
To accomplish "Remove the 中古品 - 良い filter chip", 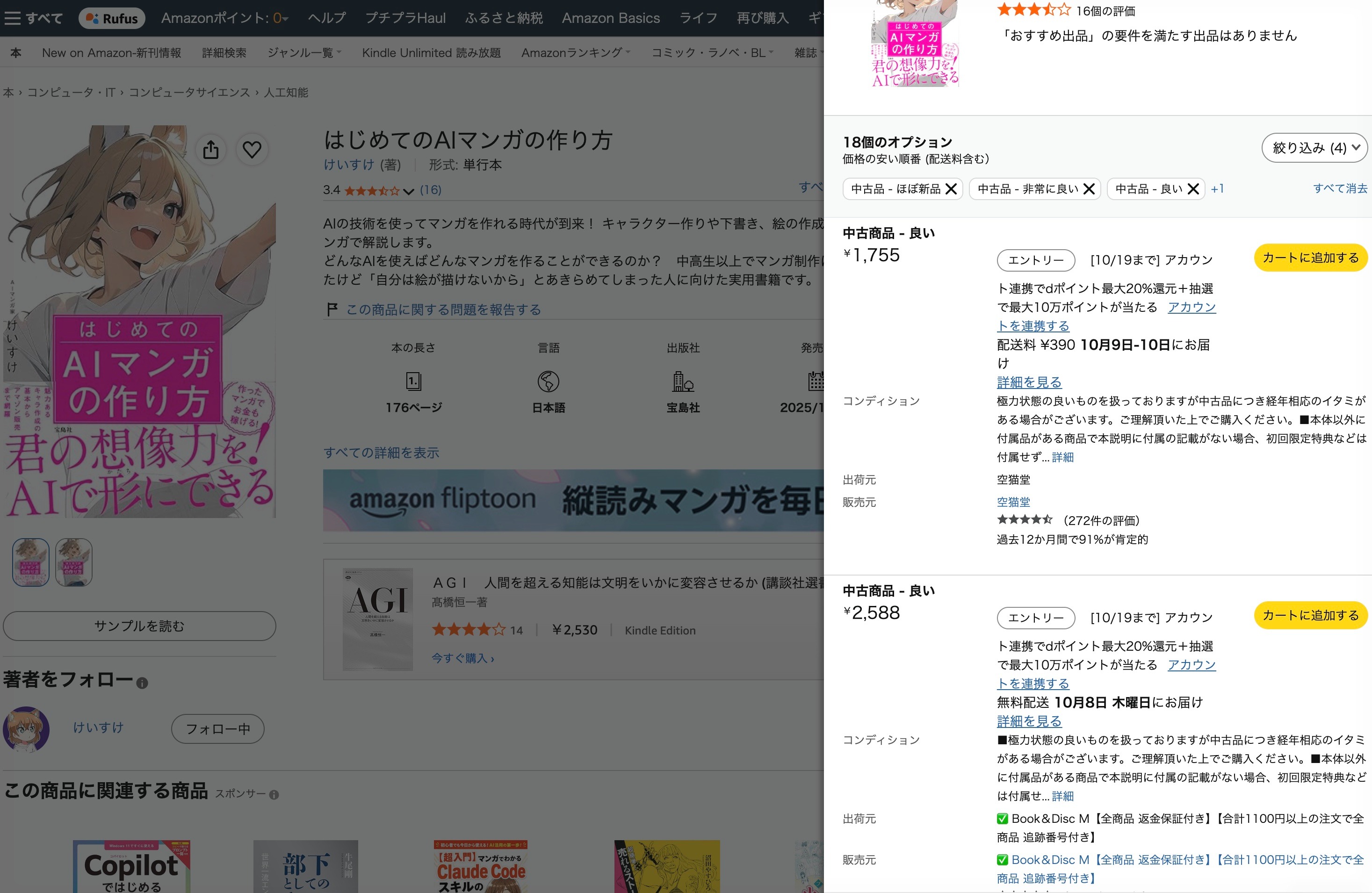I will coord(1193,189).
